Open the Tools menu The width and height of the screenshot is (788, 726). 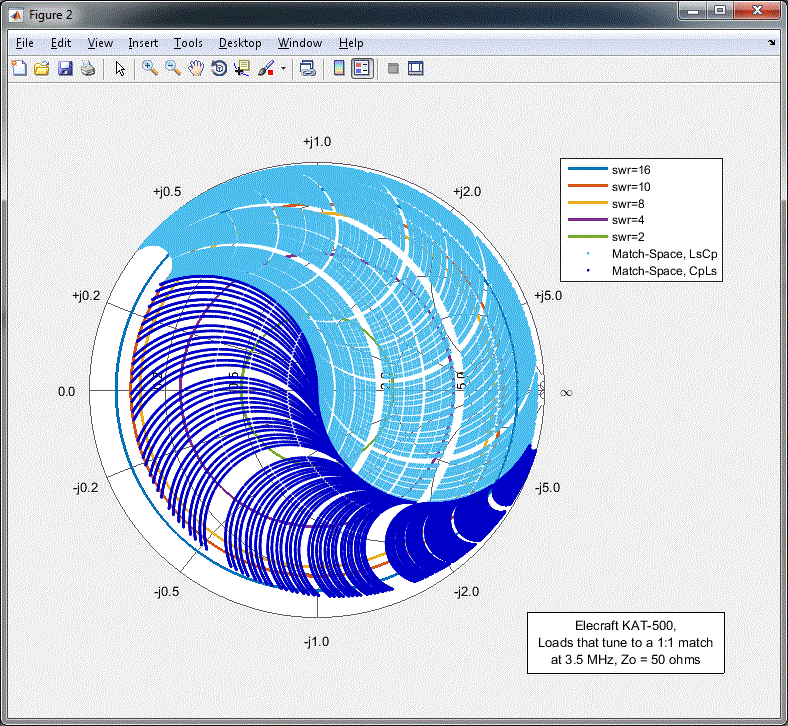point(188,43)
